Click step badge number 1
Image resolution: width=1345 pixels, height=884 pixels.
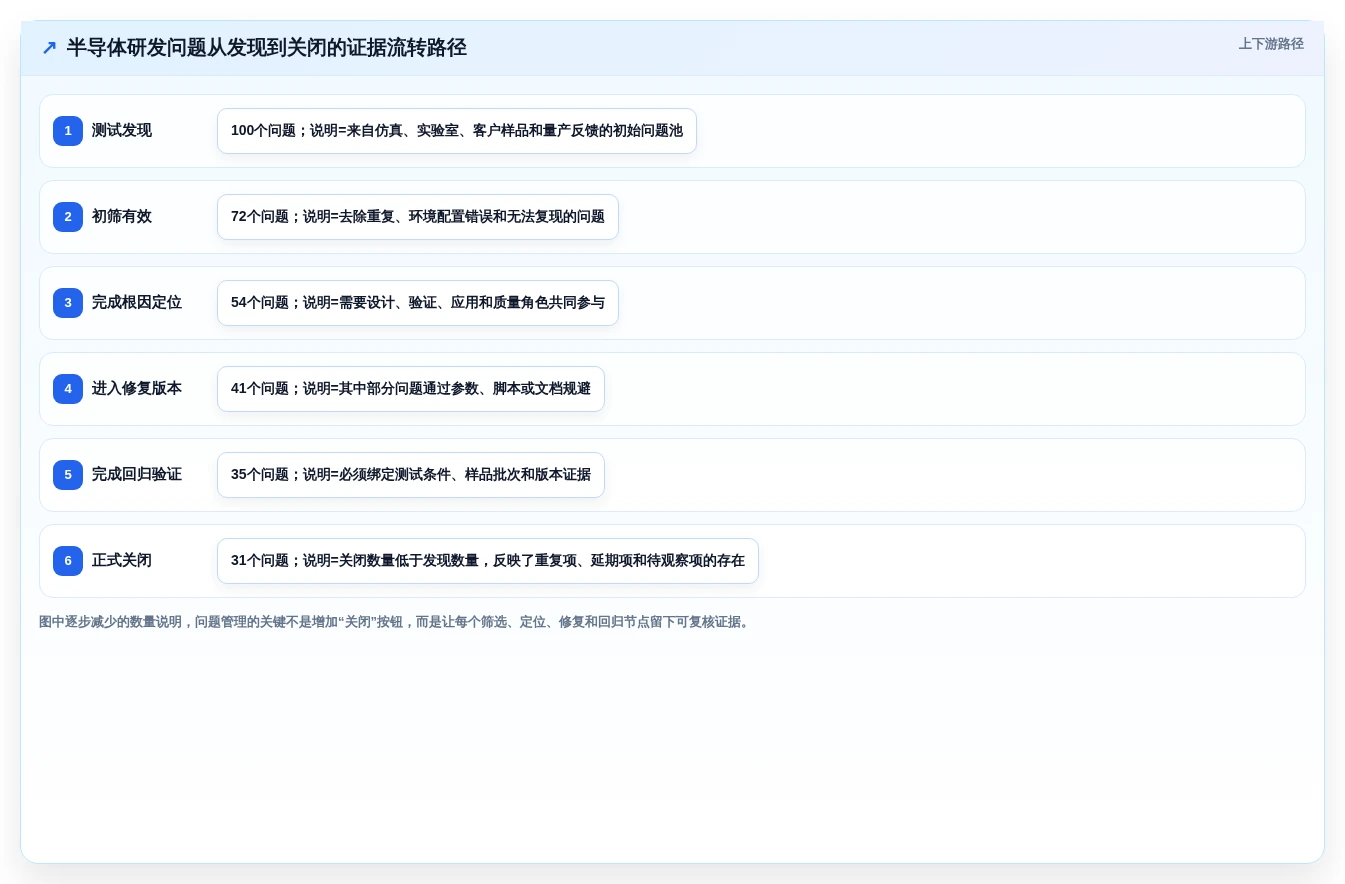click(x=68, y=131)
